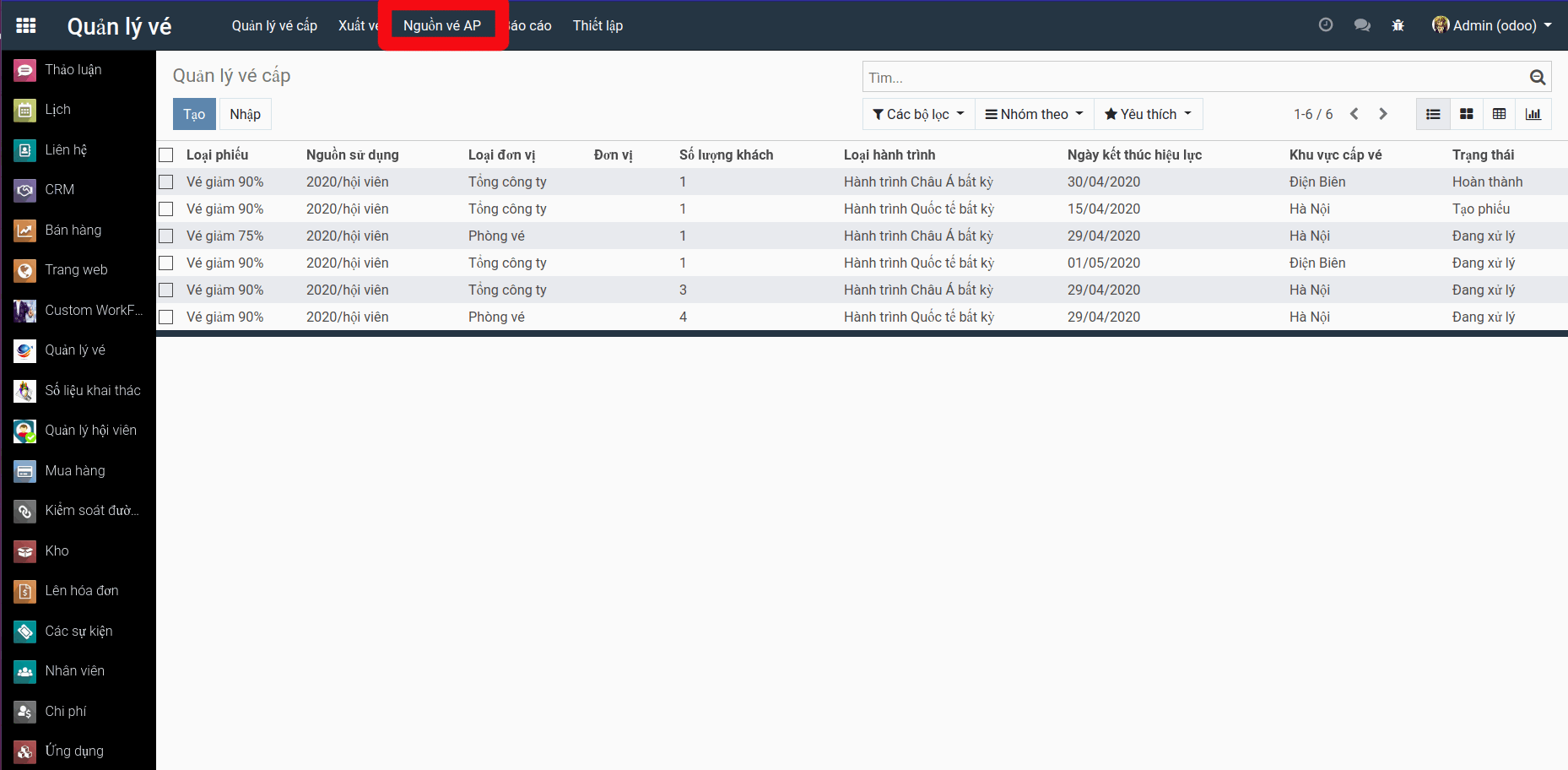The image size is (1568, 770).
Task: Check the row with 4 passengers
Action: pyautogui.click(x=166, y=317)
